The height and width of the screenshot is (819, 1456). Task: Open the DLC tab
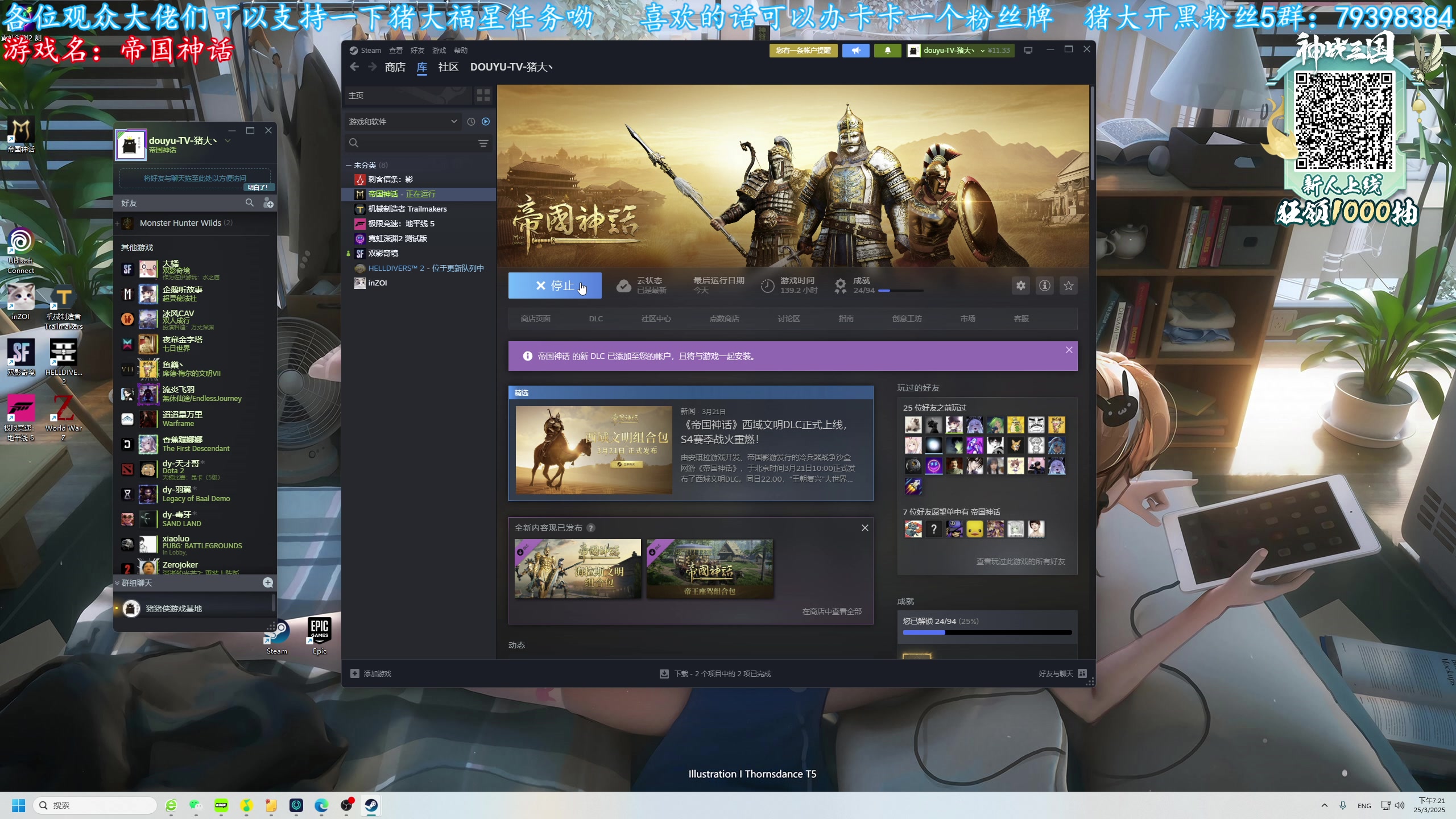pos(595,318)
